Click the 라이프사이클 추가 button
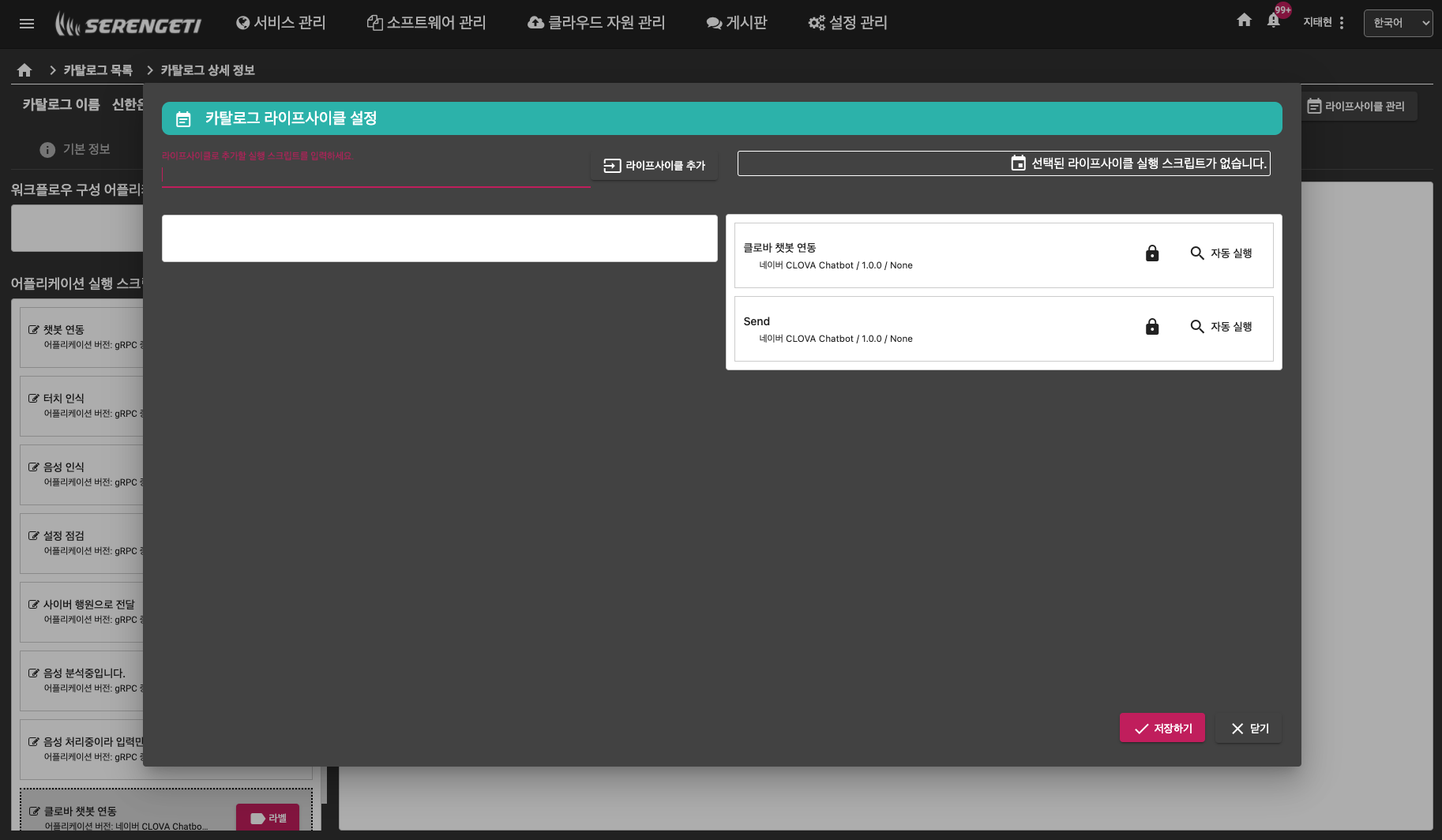Viewport: 1442px width, 840px height. click(x=654, y=166)
